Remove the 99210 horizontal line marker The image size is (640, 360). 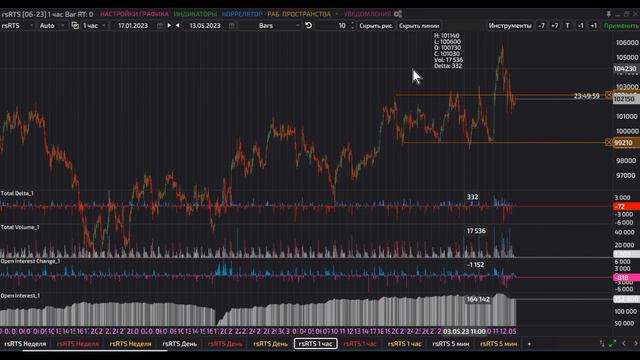click(608, 142)
